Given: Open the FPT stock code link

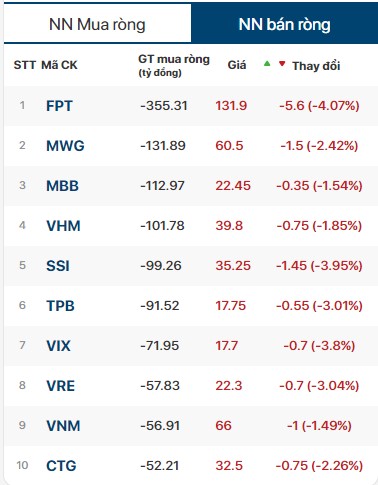Looking at the screenshot, I should (59, 106).
